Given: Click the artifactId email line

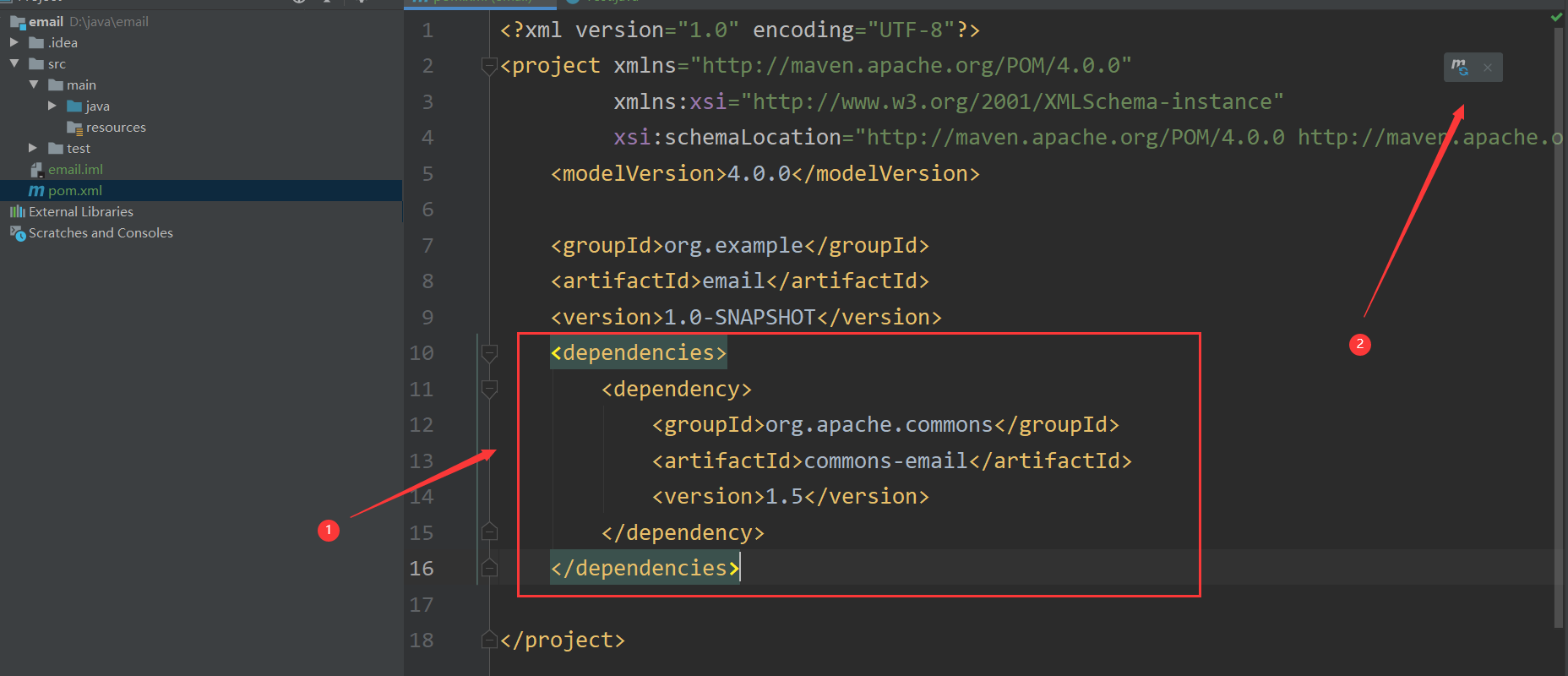Looking at the screenshot, I should pyautogui.click(x=740, y=281).
